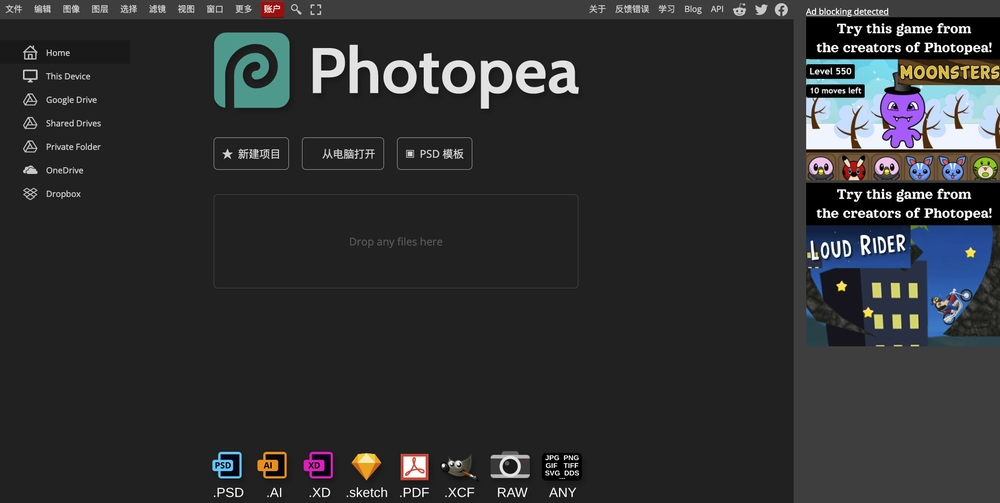Open the 图像 menu
Viewport: 1000px width, 503px height.
click(x=71, y=9)
